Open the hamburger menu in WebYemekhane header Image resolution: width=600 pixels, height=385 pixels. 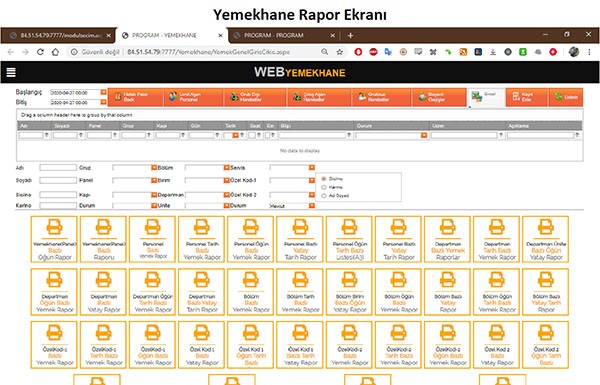pos(11,72)
